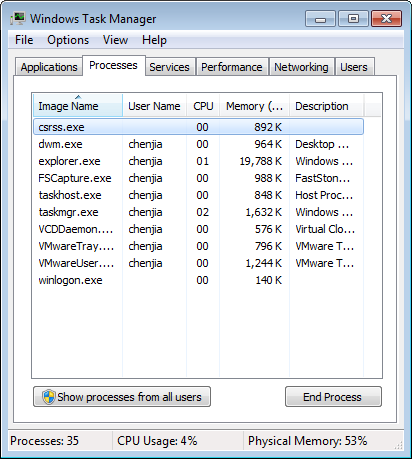Click the Desktop... description of dwm.exe
Image resolution: width=412 pixels, height=459 pixels.
click(x=322, y=144)
